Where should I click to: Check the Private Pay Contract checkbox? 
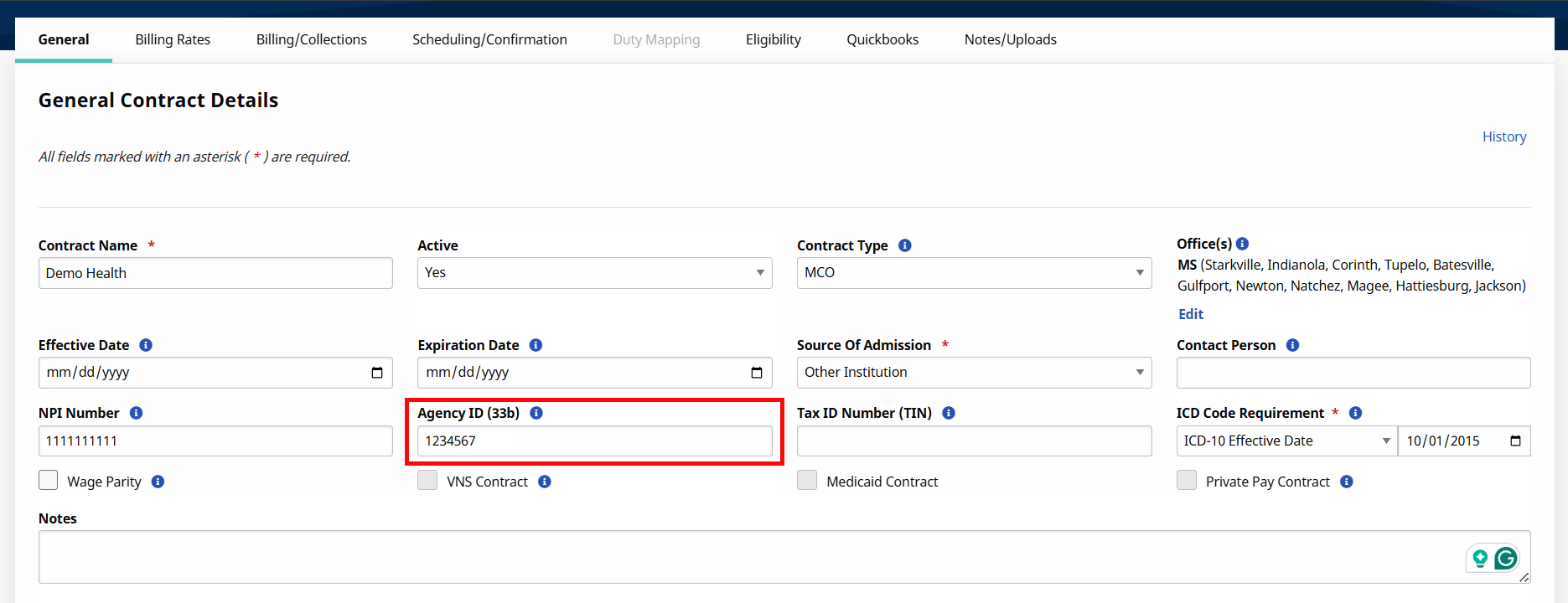coord(1187,480)
